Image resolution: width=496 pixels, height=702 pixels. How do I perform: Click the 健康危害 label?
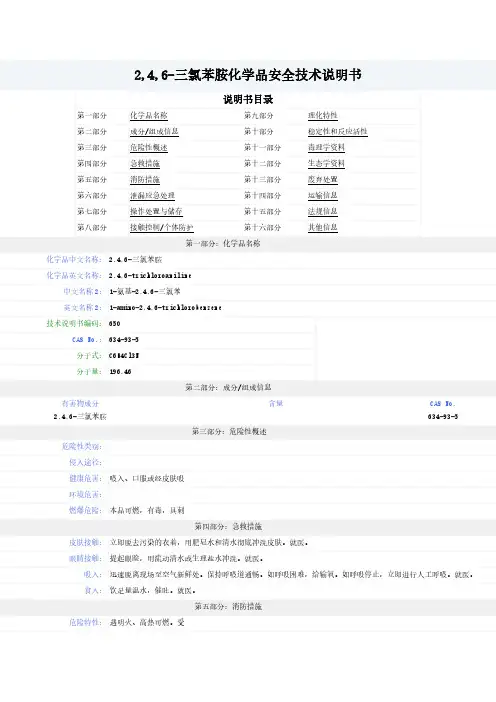coord(86,479)
